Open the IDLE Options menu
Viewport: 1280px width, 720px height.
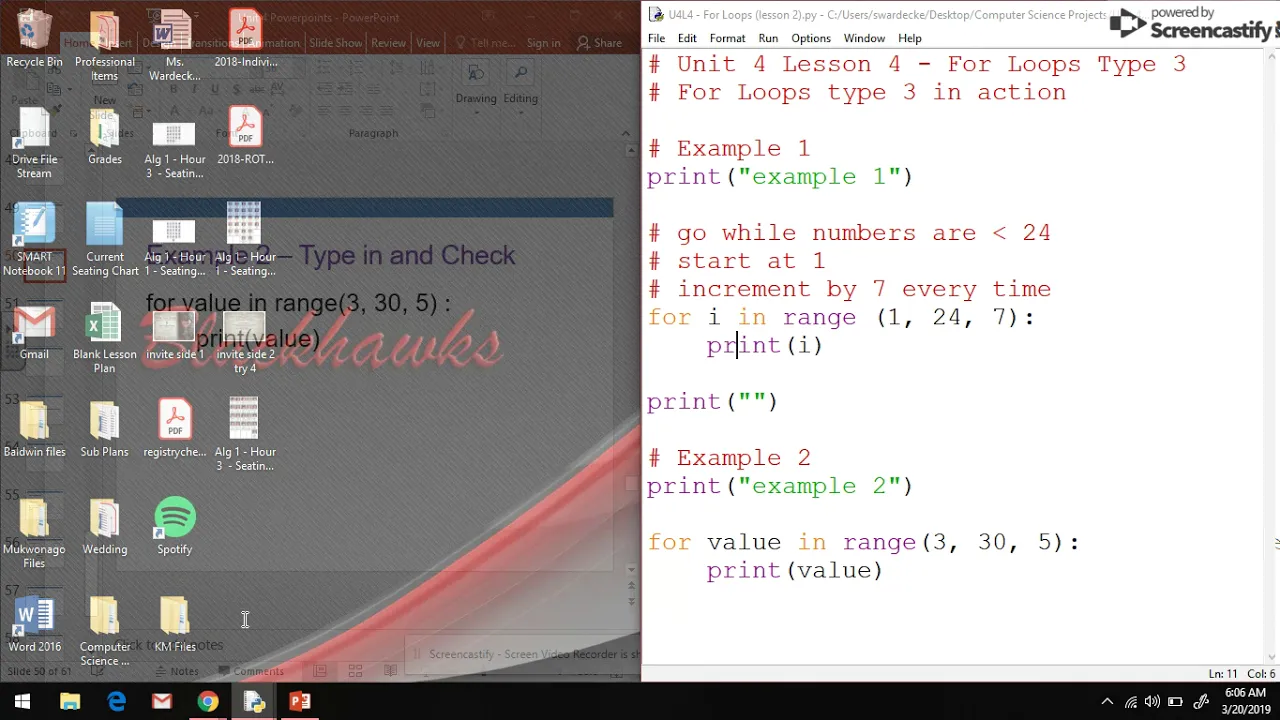(x=811, y=38)
